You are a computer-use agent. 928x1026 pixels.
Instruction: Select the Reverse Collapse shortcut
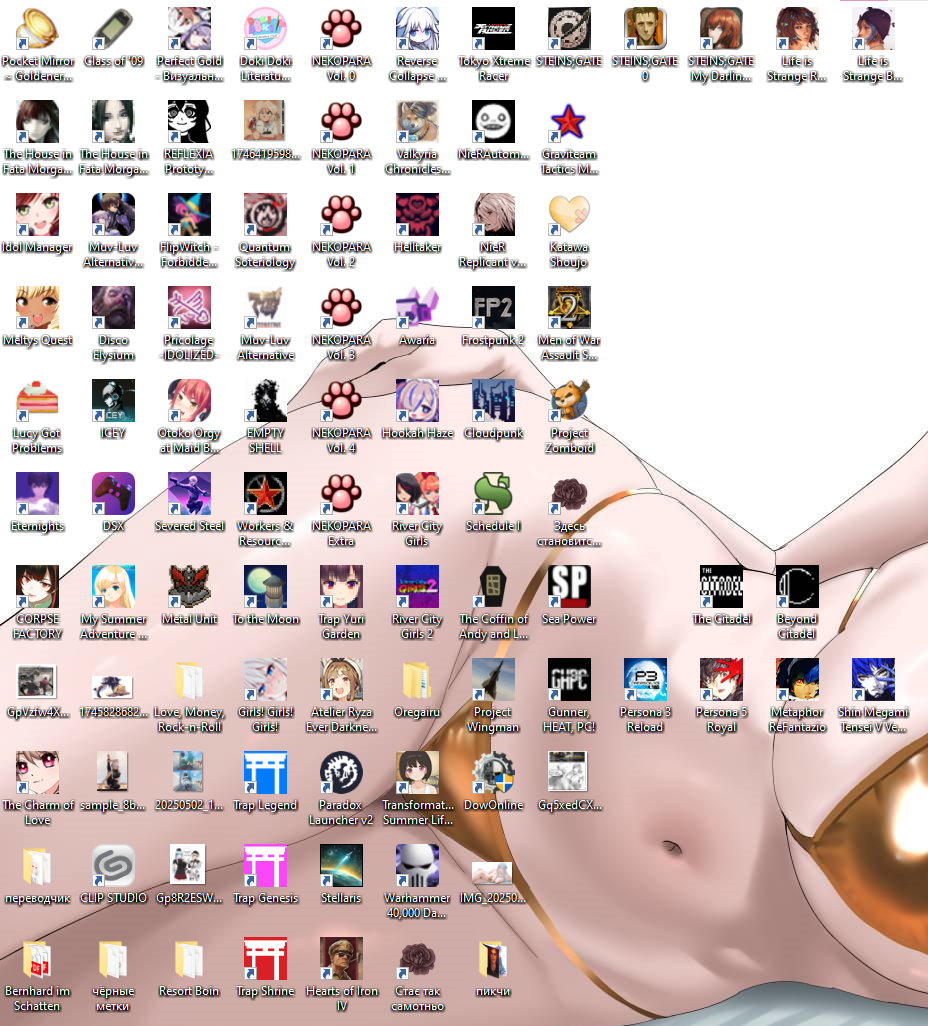417,29
